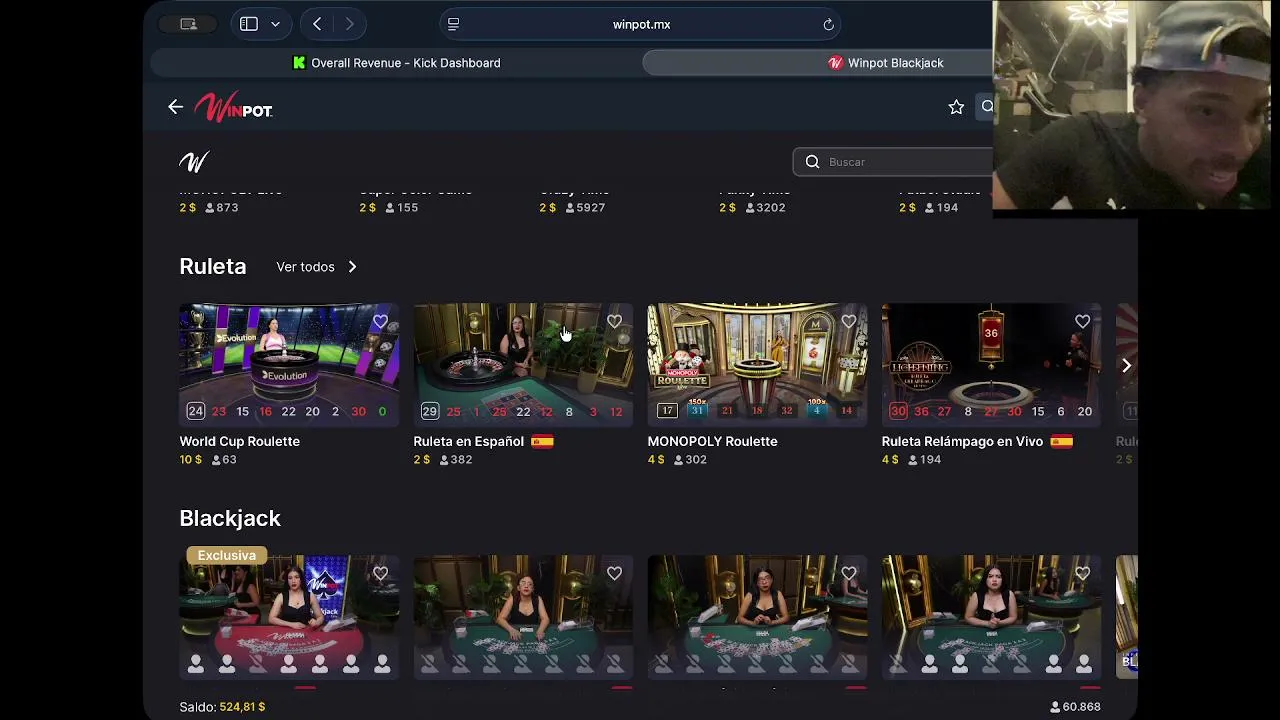The image size is (1280, 720).
Task: Click boxed result 24 on World Cup Roulette
Action: point(195,411)
